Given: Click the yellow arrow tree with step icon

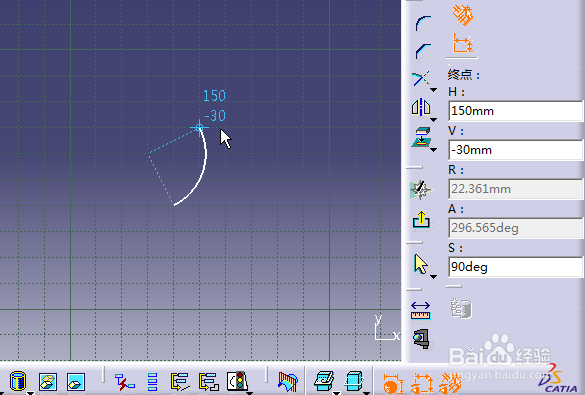Looking at the screenshot, I should click(x=209, y=382).
